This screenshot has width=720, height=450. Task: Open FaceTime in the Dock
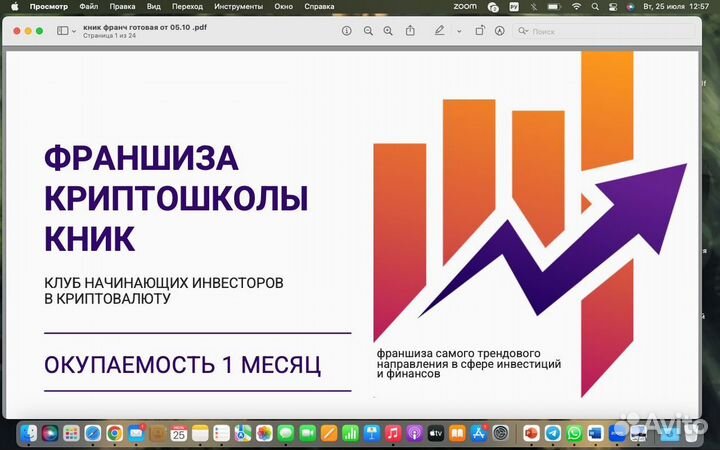tap(307, 433)
